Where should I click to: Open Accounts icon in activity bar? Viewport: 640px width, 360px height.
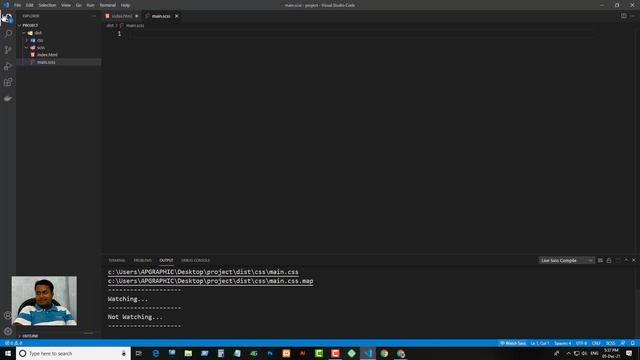(x=7, y=315)
